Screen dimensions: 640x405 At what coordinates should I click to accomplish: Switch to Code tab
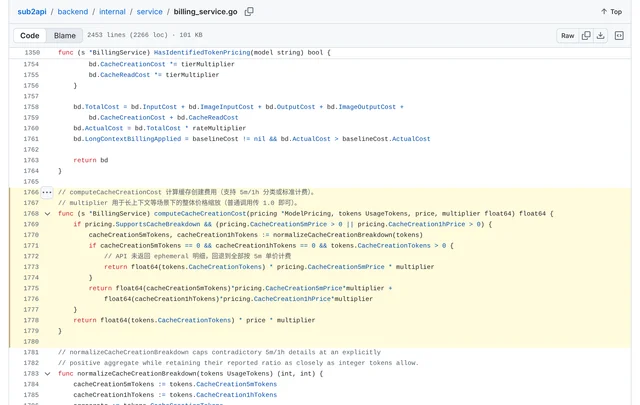pyautogui.click(x=30, y=36)
